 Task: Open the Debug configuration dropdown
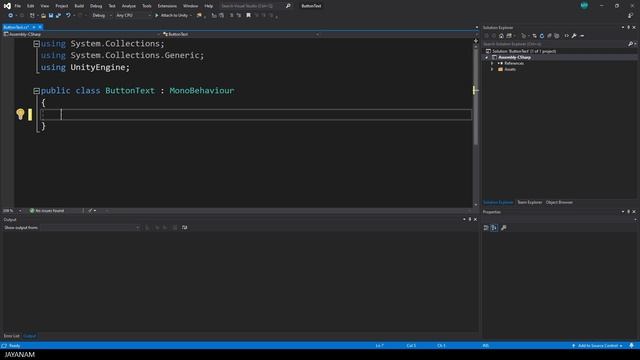[x=102, y=16]
